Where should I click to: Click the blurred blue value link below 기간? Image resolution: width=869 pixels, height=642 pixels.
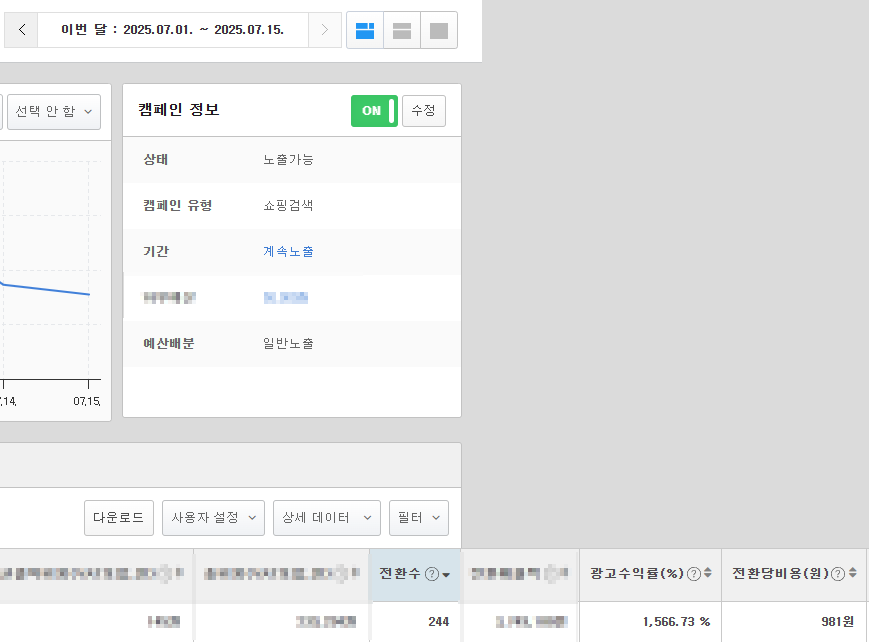click(286, 298)
